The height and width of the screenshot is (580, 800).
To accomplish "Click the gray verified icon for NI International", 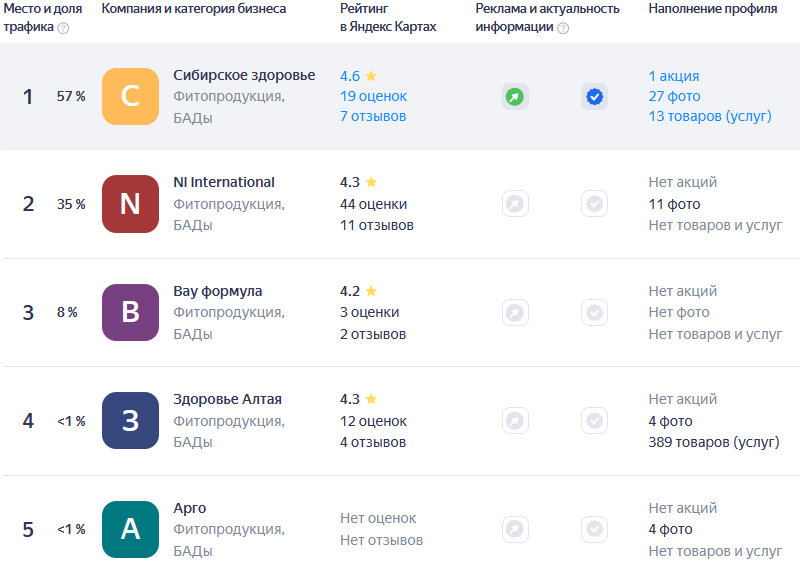I will 594,204.
